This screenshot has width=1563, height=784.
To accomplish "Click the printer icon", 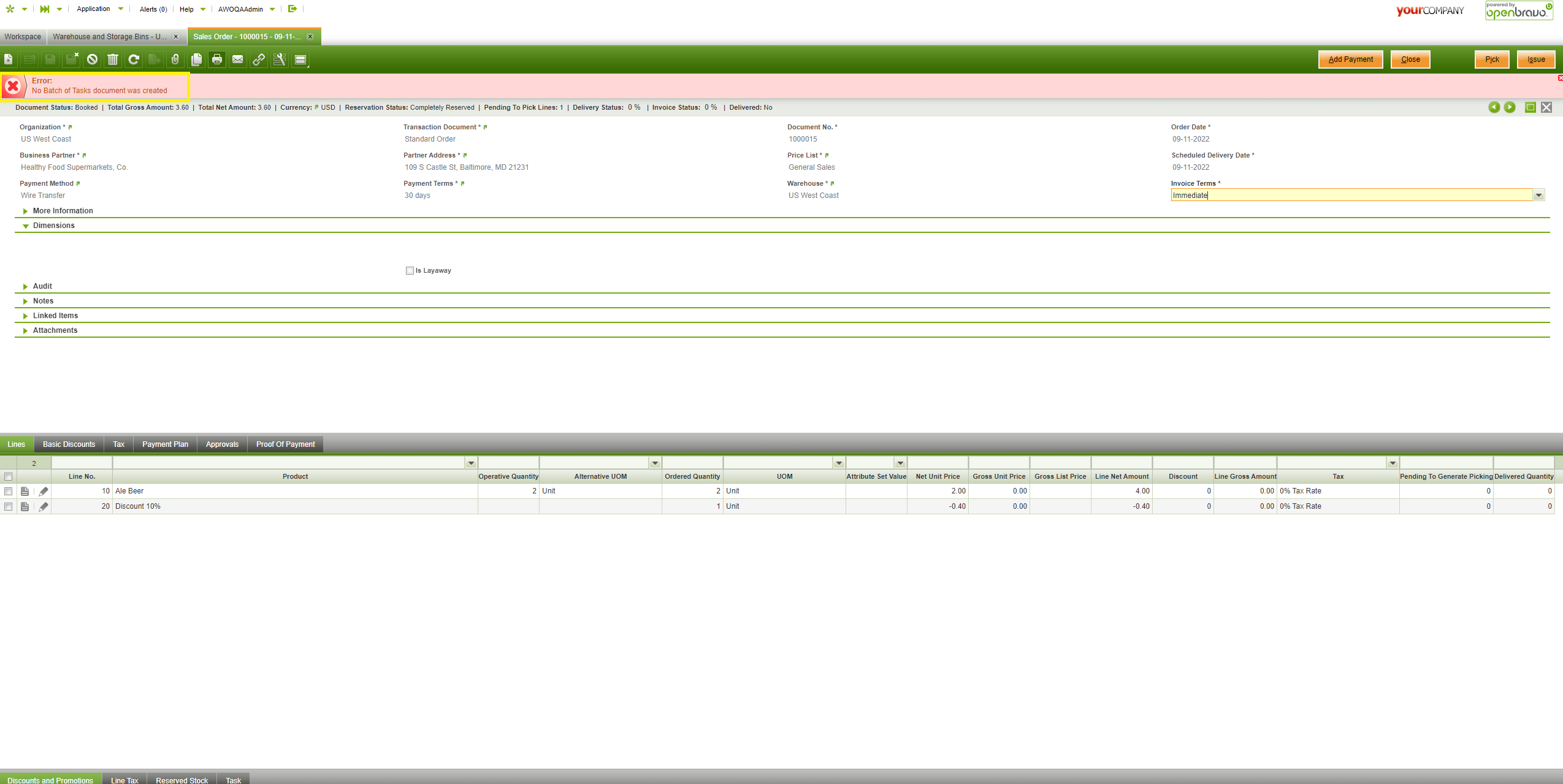I will point(217,59).
